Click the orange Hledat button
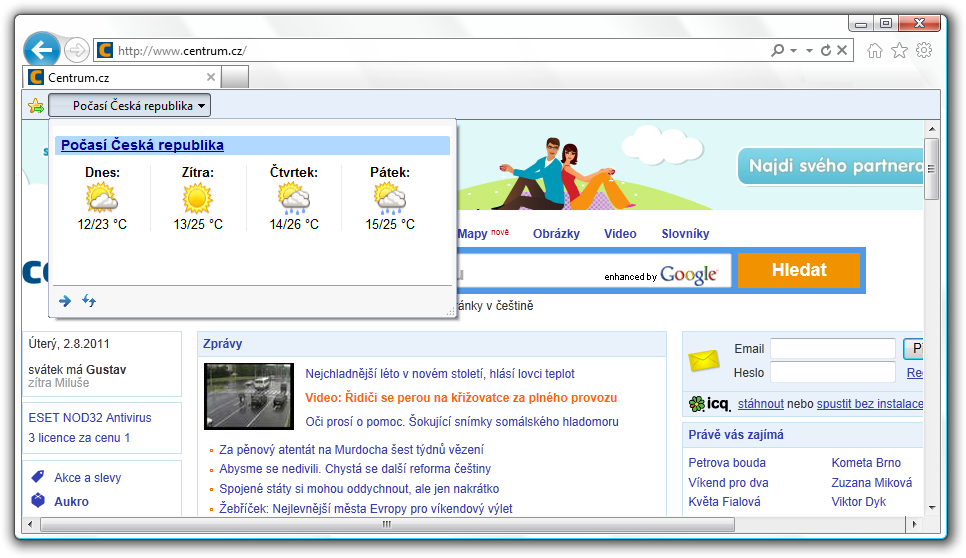 coord(798,270)
